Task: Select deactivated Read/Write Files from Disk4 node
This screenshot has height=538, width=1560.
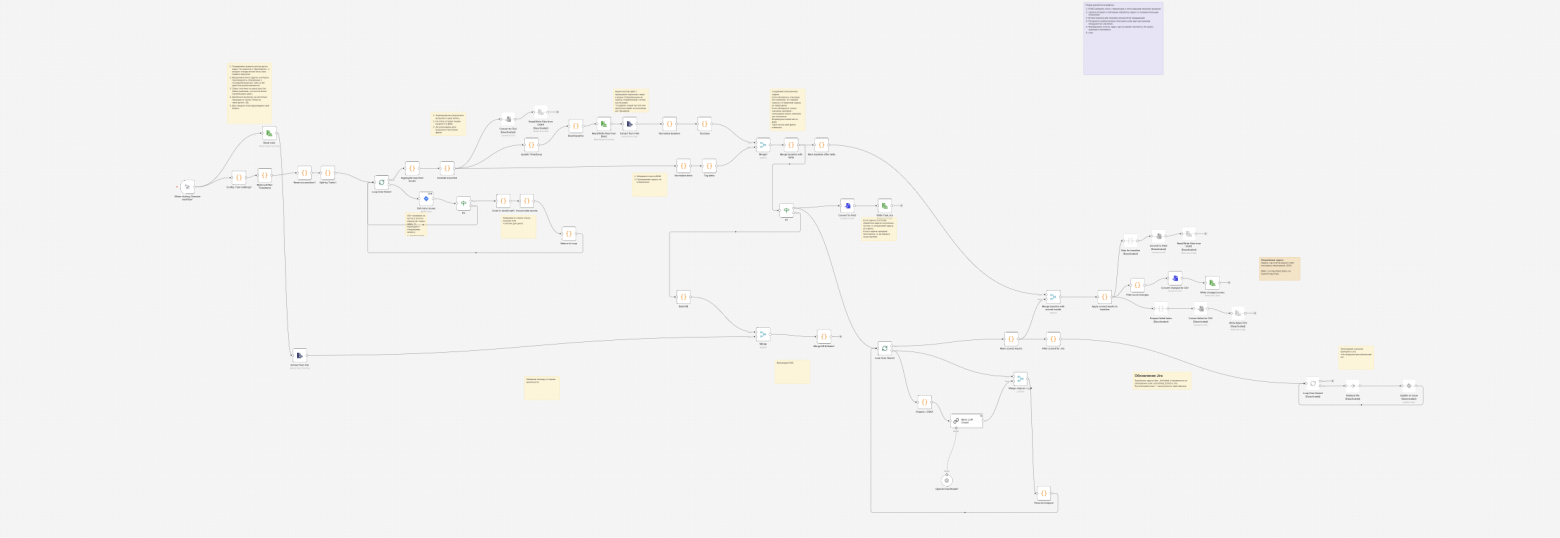Action: click(541, 113)
